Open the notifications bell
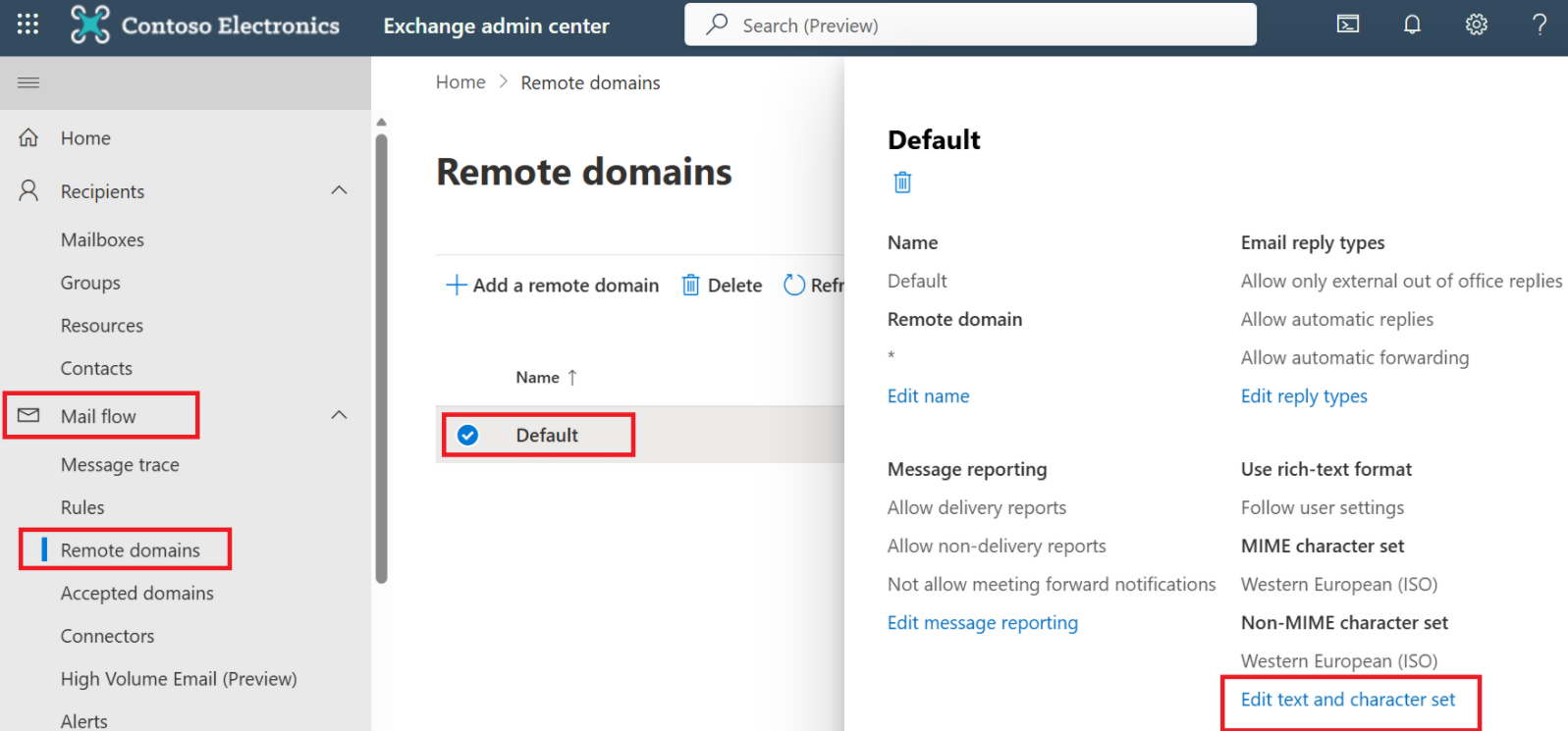This screenshot has height=731, width=1568. [x=1412, y=25]
